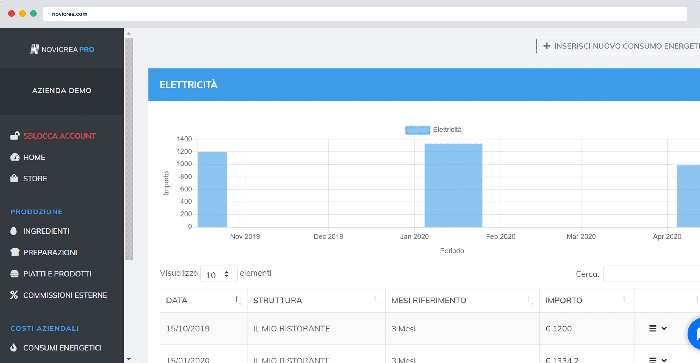
Task: Sort the table by Data column
Action: coord(238,300)
